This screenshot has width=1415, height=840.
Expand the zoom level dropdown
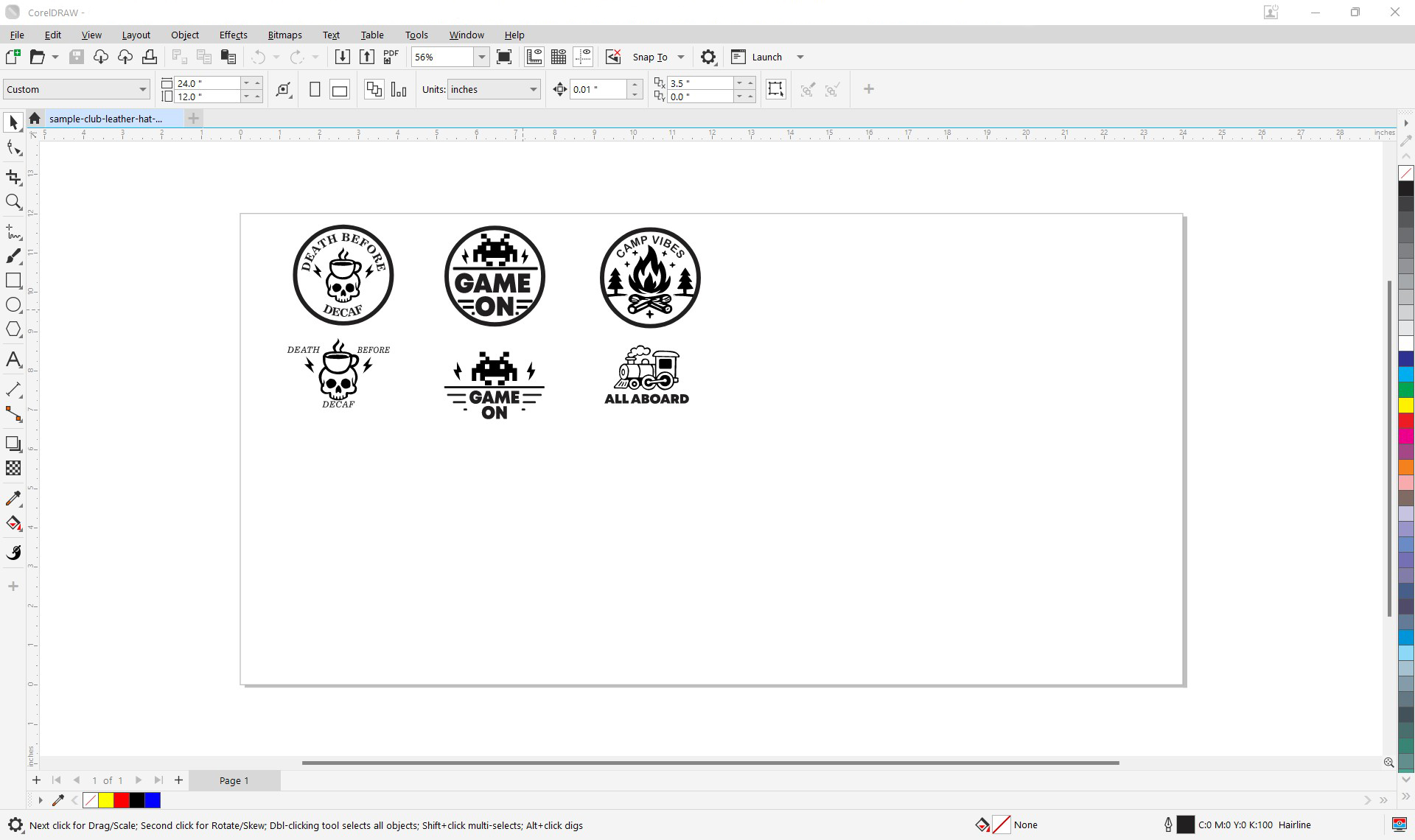(x=481, y=57)
